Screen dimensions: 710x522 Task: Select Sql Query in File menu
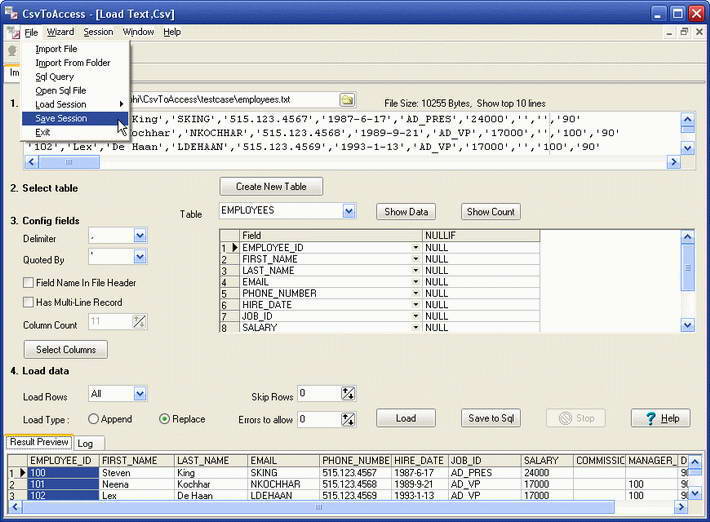click(75, 77)
